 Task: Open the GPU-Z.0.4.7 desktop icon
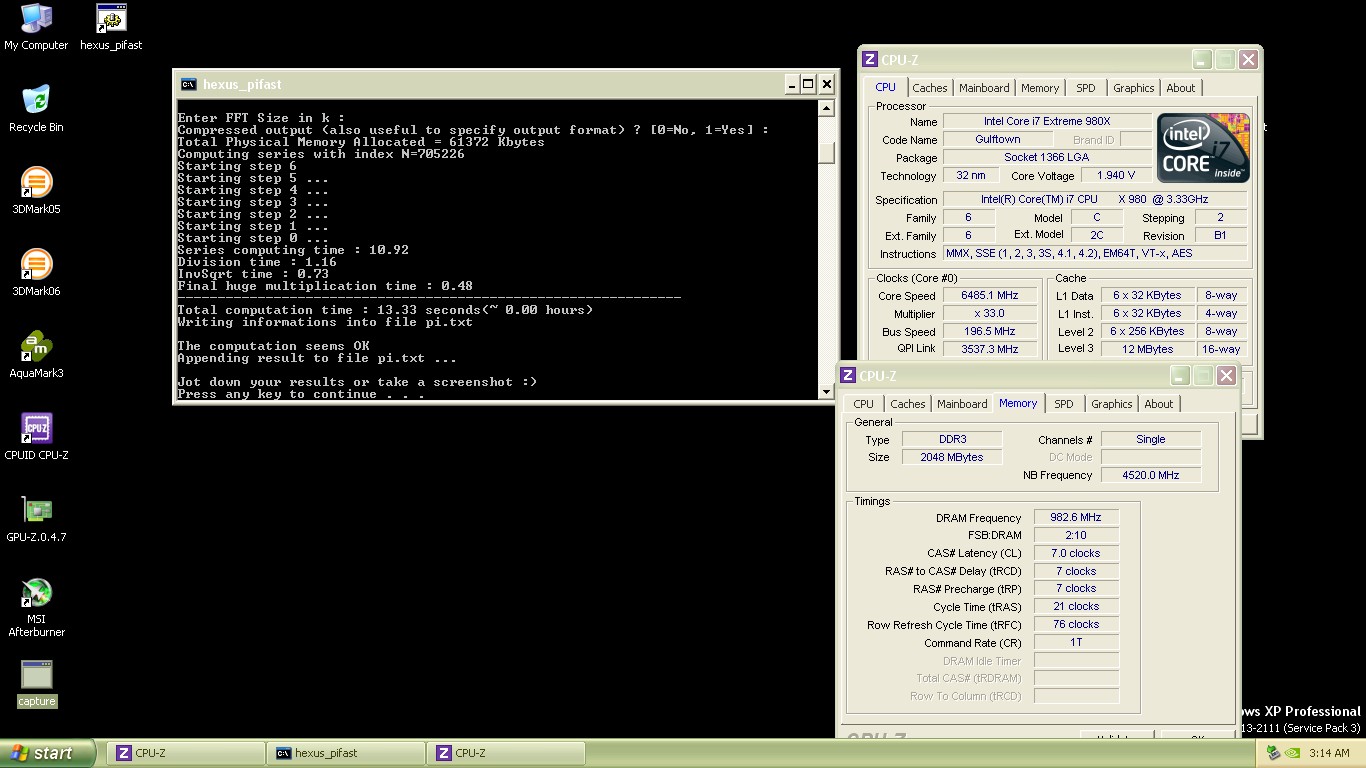click(x=36, y=519)
